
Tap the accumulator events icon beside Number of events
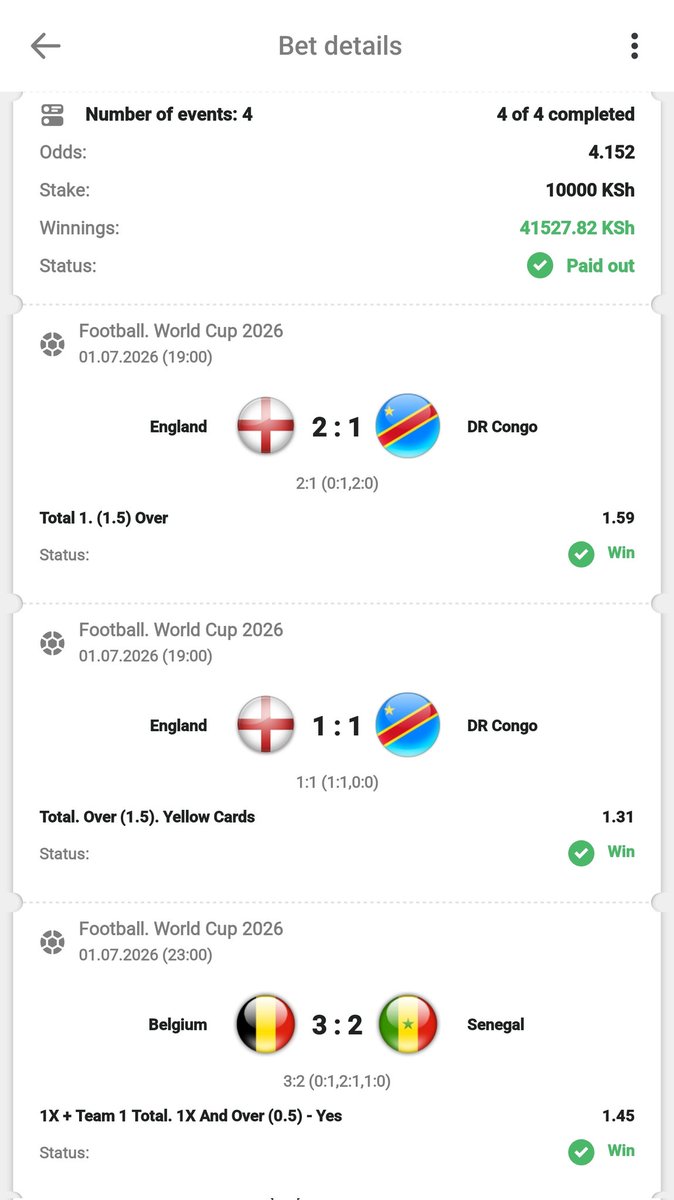[x=52, y=114]
